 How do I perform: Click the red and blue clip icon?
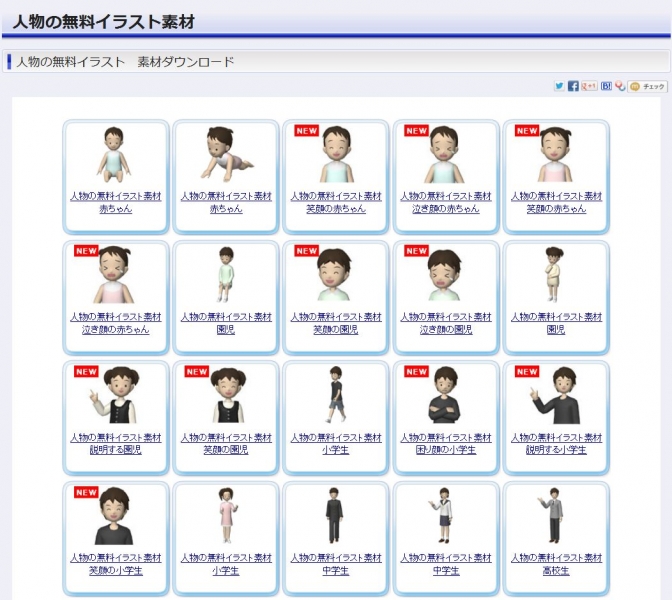620,87
